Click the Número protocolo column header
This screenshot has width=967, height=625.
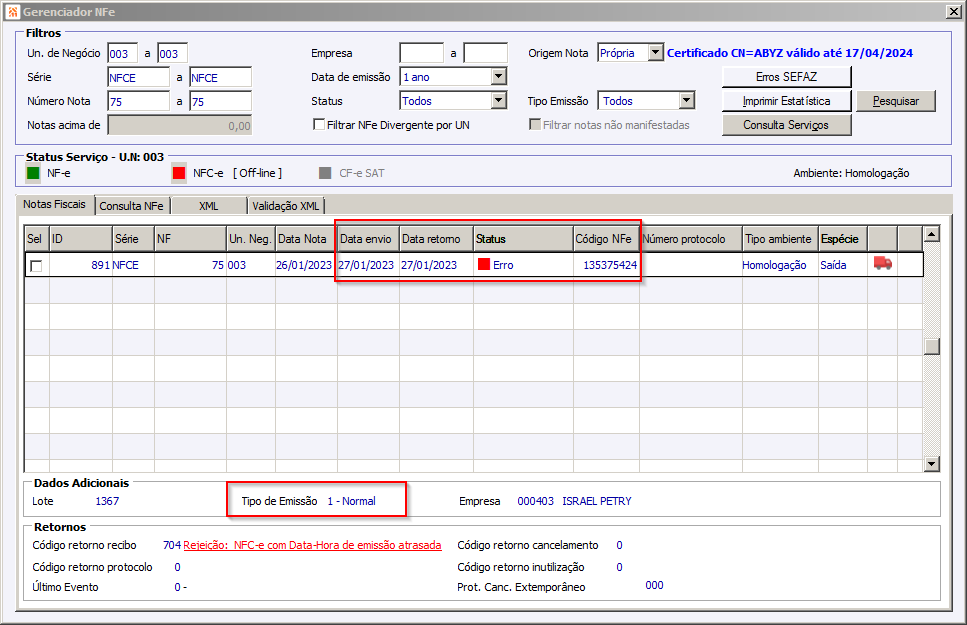click(691, 239)
